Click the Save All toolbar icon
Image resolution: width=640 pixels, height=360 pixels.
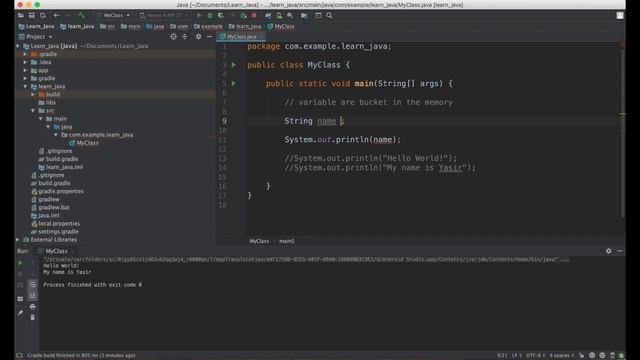click(31, 16)
